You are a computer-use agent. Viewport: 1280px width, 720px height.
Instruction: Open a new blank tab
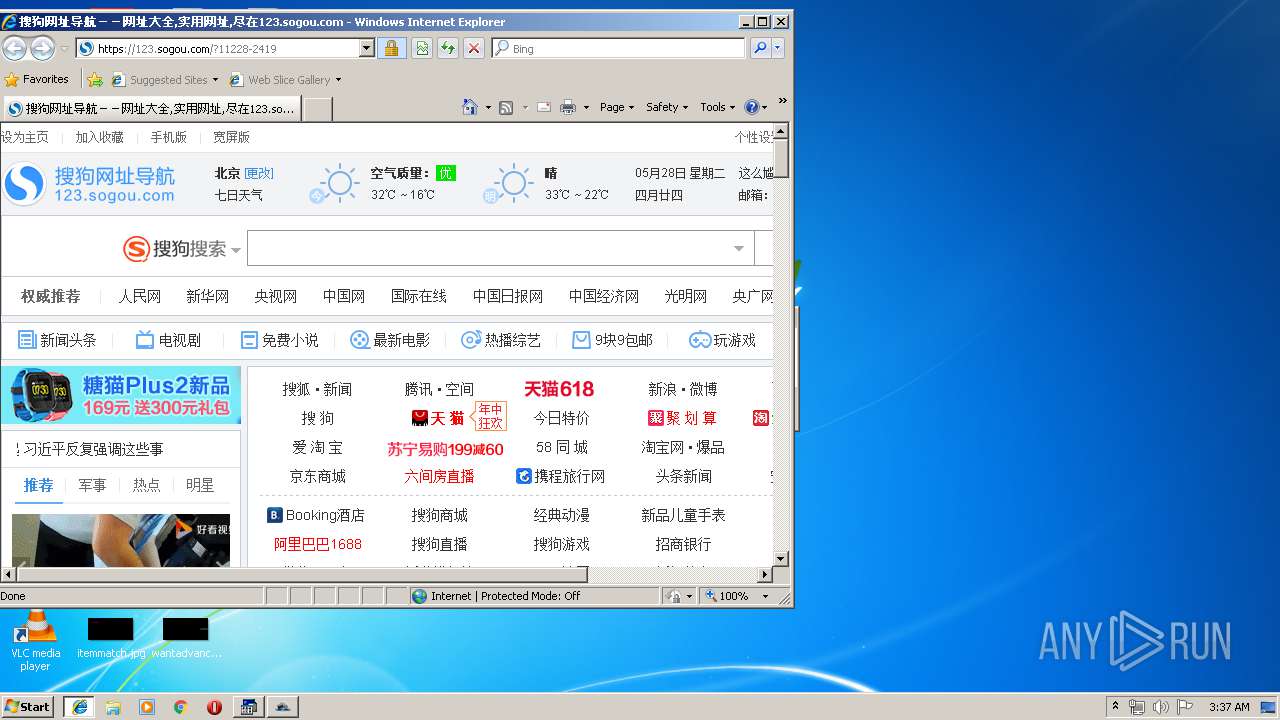coord(317,109)
